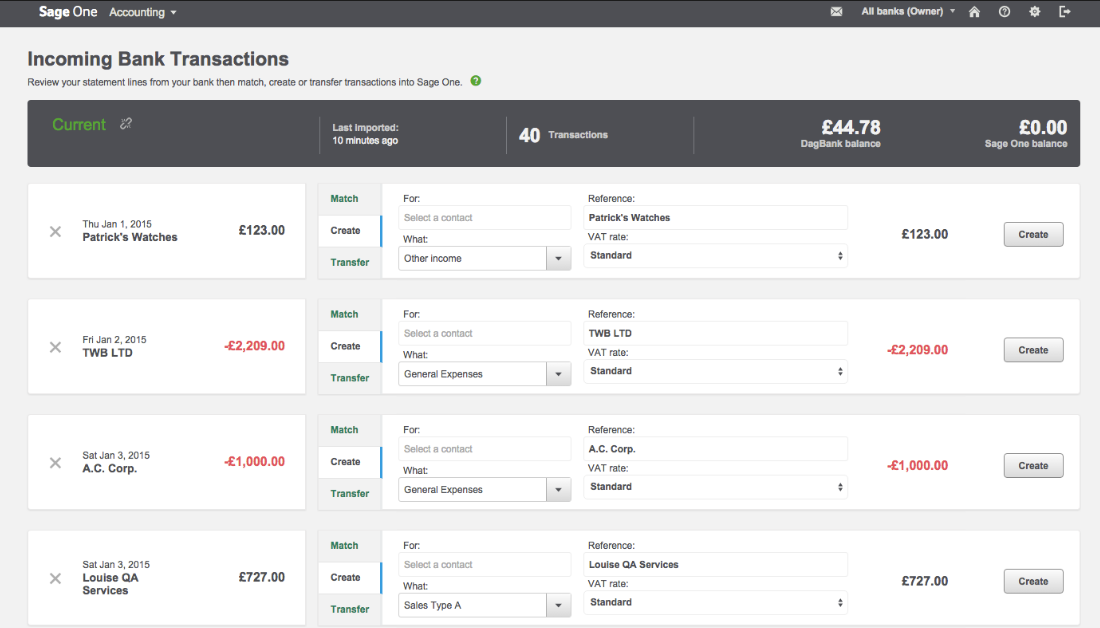1100x628 pixels.
Task: Focus contact field for Louise QA Services
Action: 485,565
